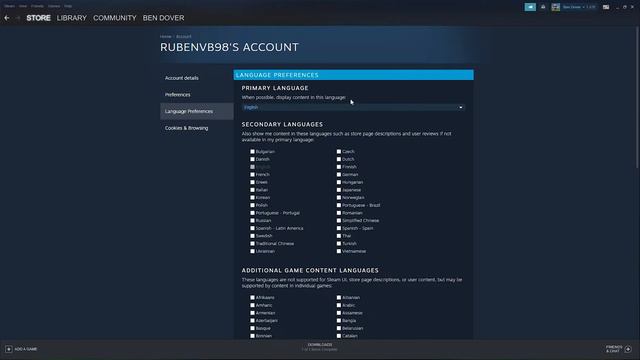This screenshot has height=360, width=640.
Task: Check the Turkish language checkbox
Action: coord(339,244)
